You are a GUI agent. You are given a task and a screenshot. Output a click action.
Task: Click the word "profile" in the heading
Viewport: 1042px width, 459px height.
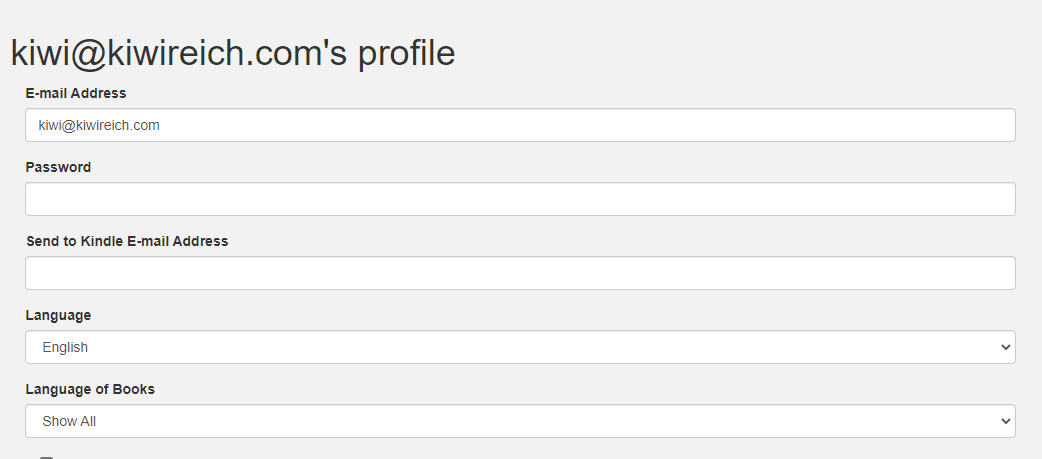coord(406,53)
